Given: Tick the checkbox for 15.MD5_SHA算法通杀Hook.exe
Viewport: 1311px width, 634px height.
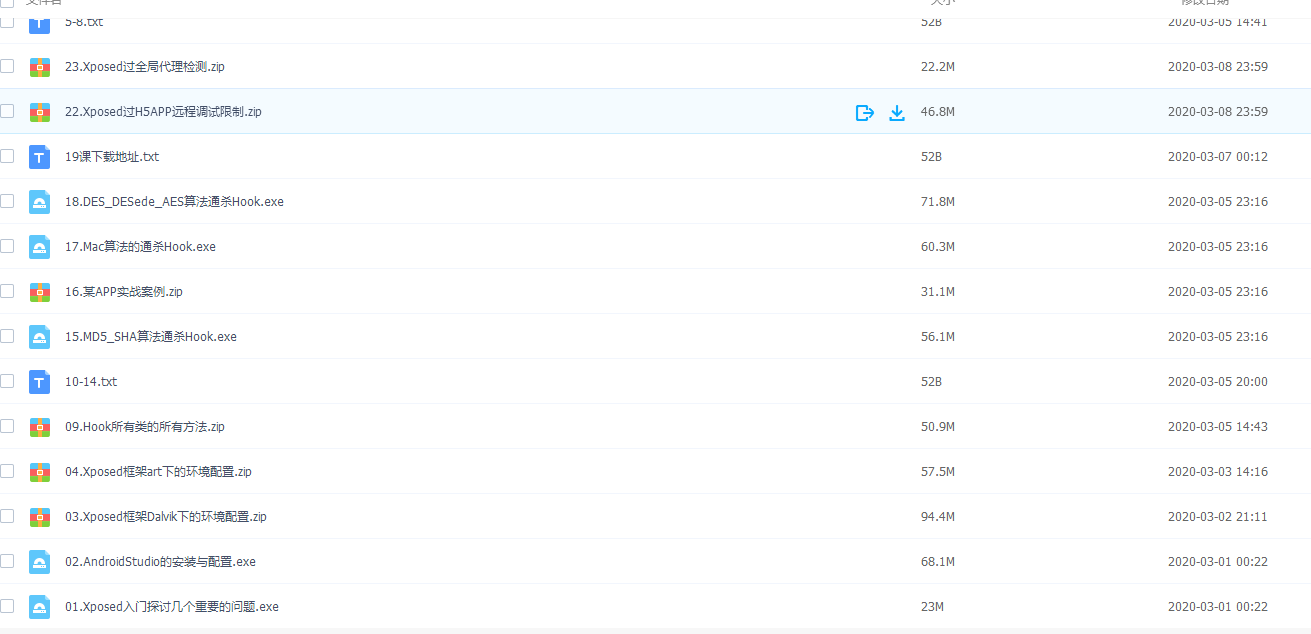Looking at the screenshot, I should [7, 336].
